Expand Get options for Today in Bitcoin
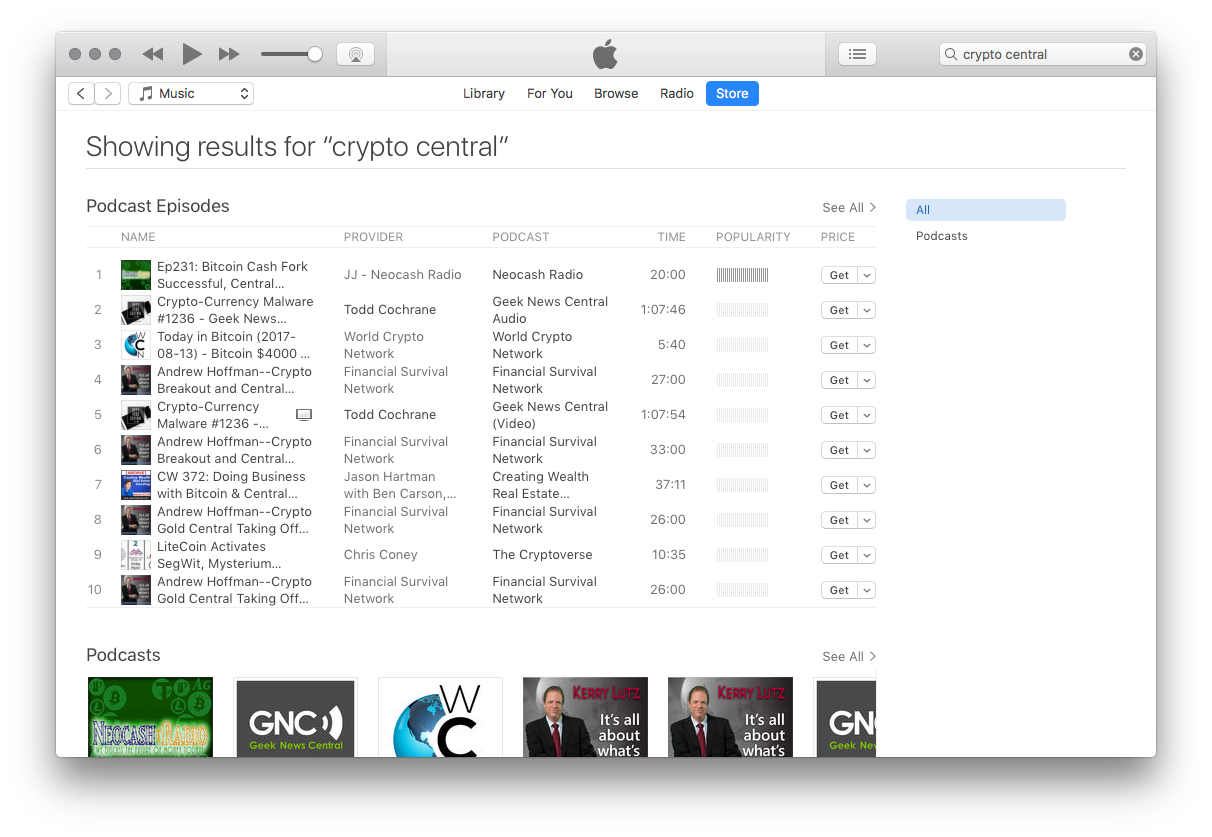The image size is (1212, 837). click(x=867, y=345)
